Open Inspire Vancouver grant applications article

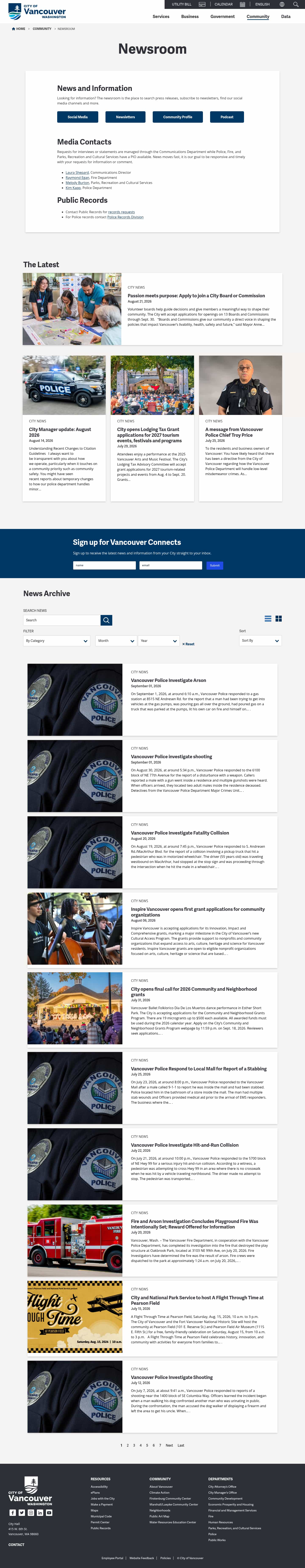(x=198, y=912)
